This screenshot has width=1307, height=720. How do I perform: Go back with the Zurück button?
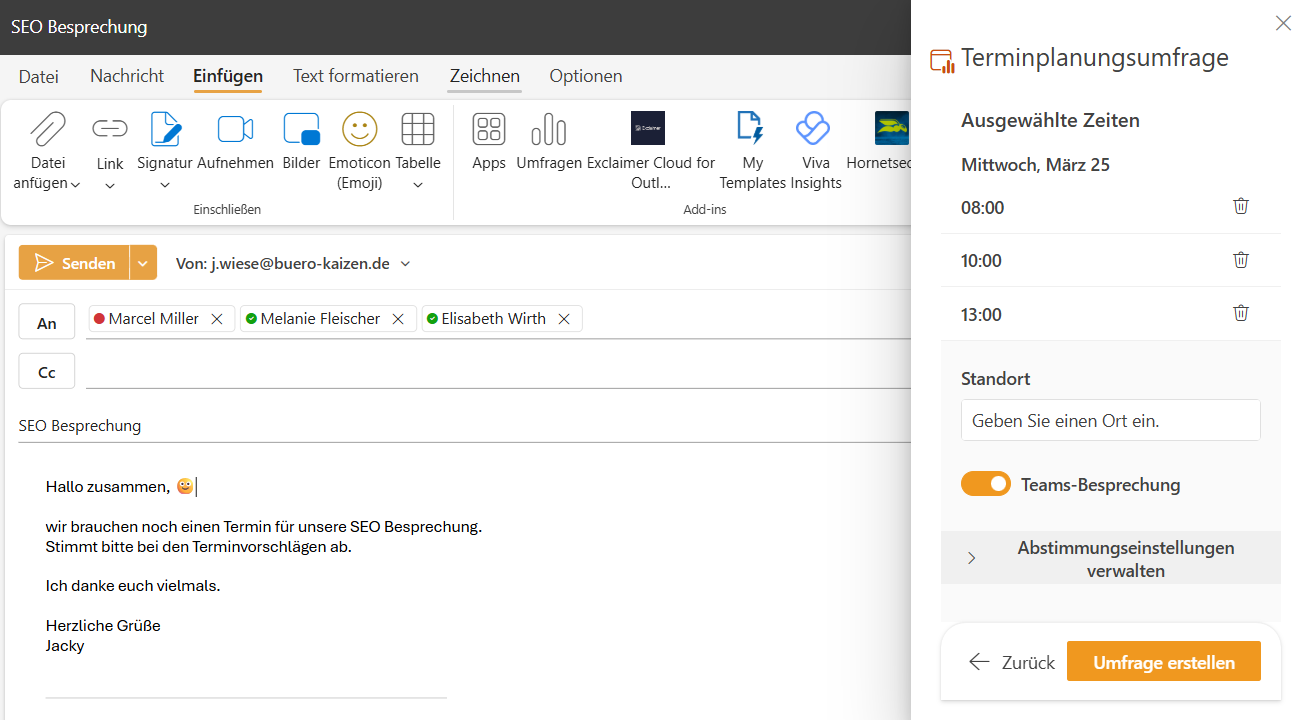pyautogui.click(x=1012, y=662)
